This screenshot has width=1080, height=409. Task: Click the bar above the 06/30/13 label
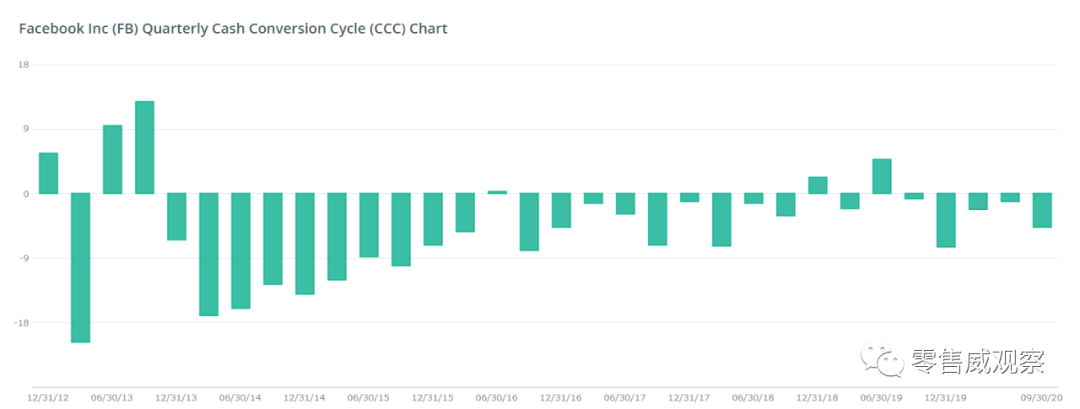pos(112,159)
